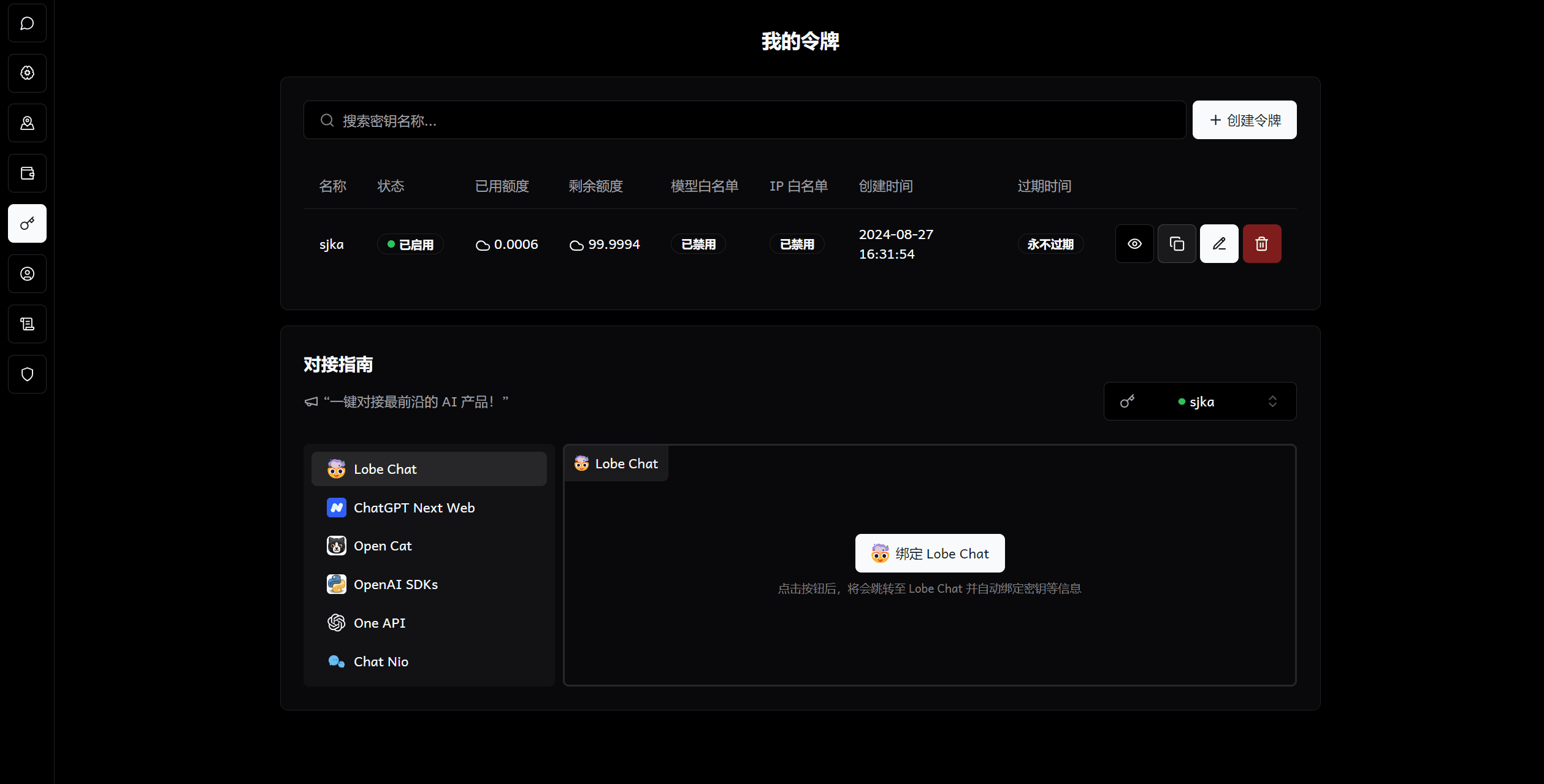Click the copy icon for sjka token
Screen dimensions: 1544x784
(x=1177, y=243)
